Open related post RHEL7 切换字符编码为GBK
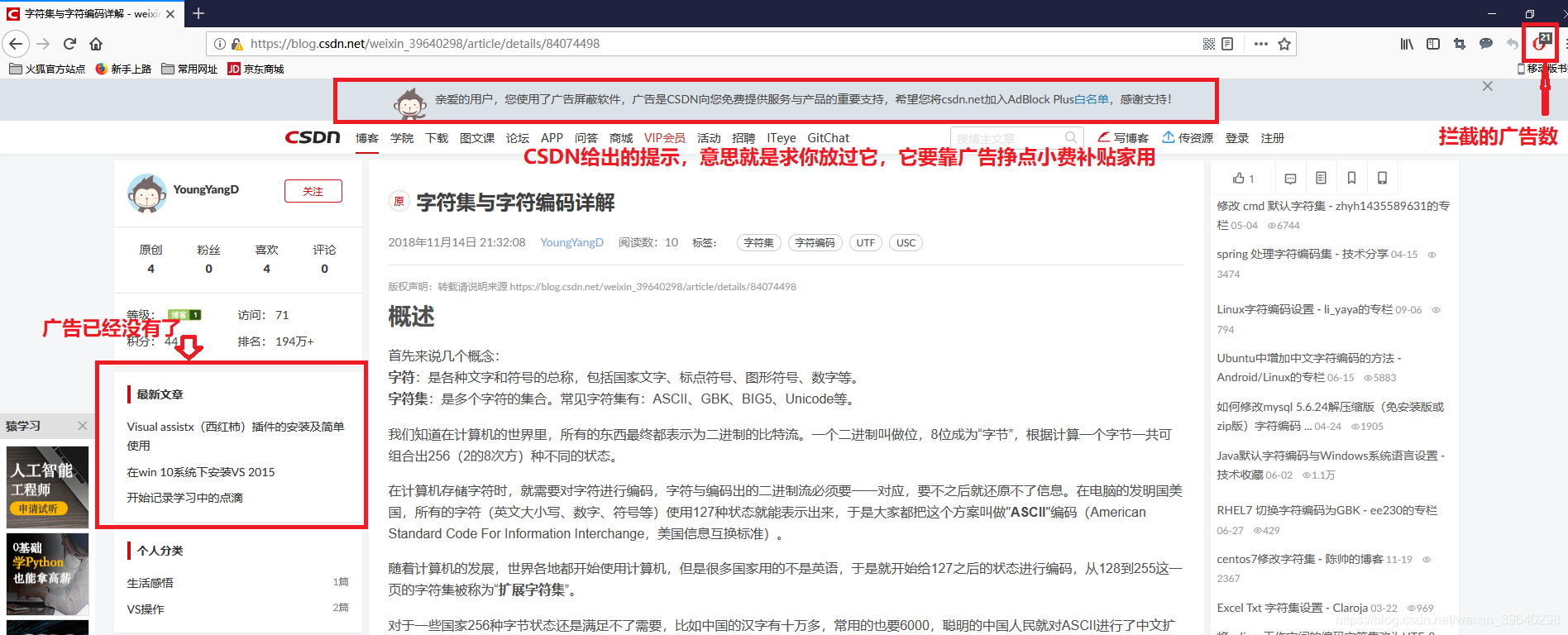 pyautogui.click(x=1327, y=510)
